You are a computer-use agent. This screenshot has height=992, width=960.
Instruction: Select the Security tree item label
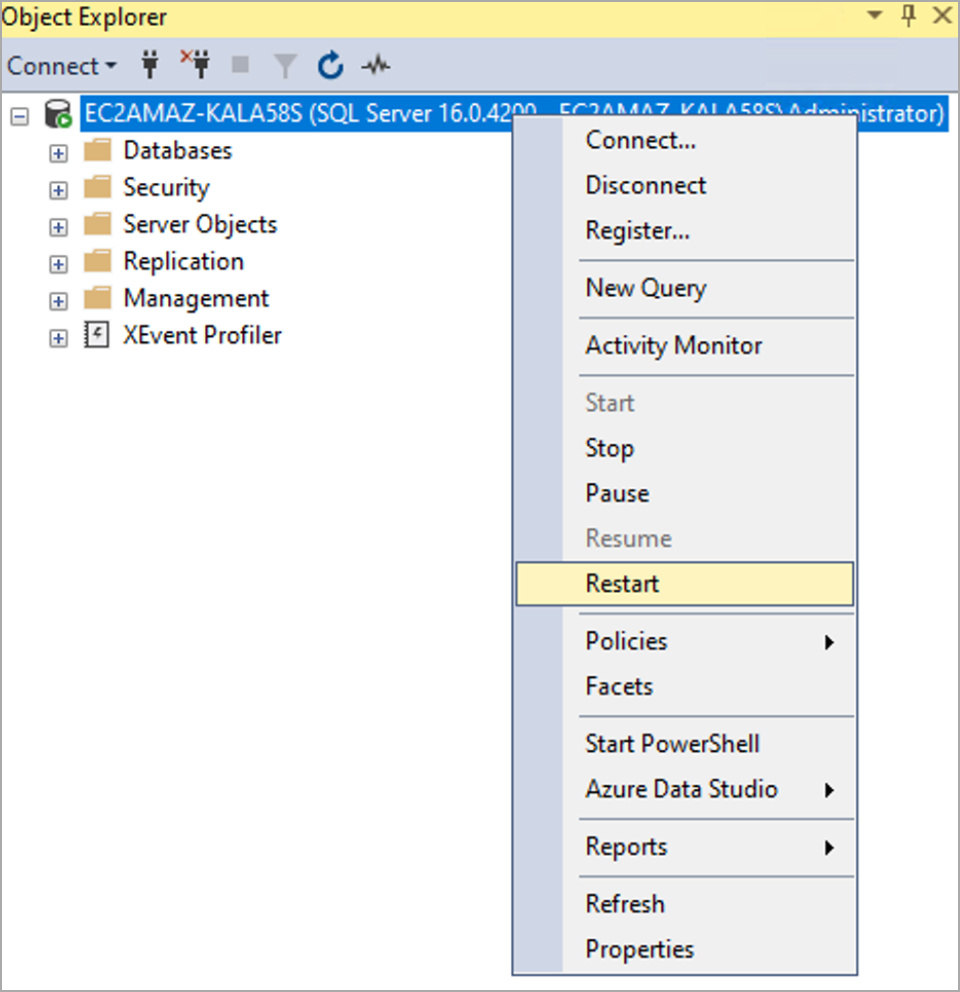(x=166, y=188)
